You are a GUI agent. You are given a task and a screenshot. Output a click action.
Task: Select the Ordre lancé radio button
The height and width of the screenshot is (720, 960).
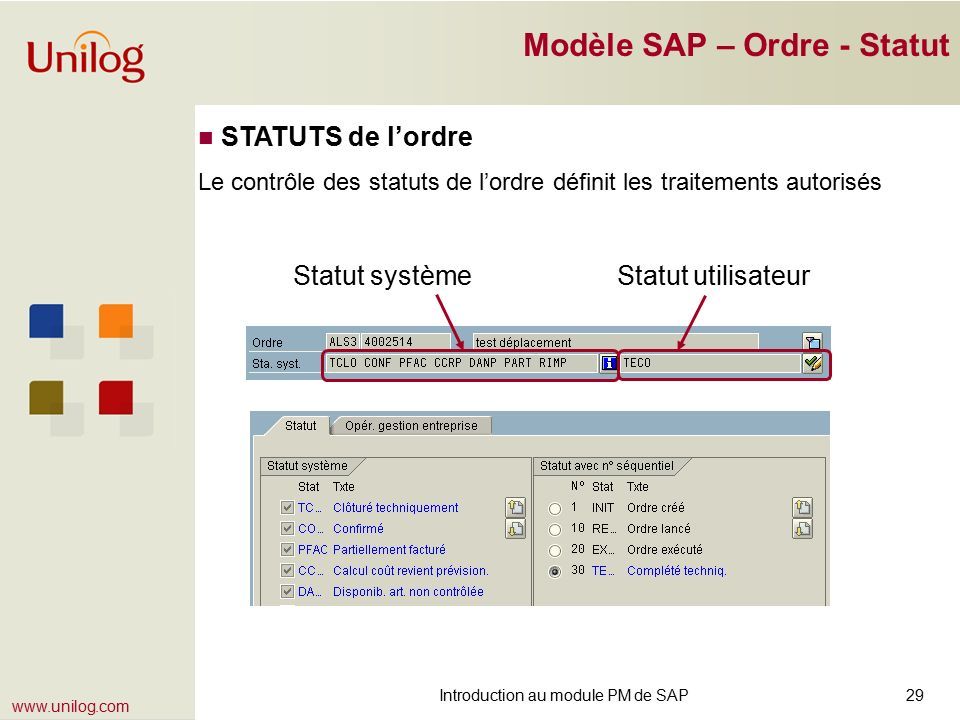point(555,530)
